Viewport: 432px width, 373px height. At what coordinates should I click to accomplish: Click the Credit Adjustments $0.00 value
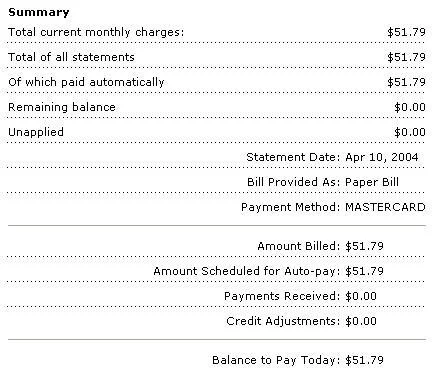coord(361,321)
